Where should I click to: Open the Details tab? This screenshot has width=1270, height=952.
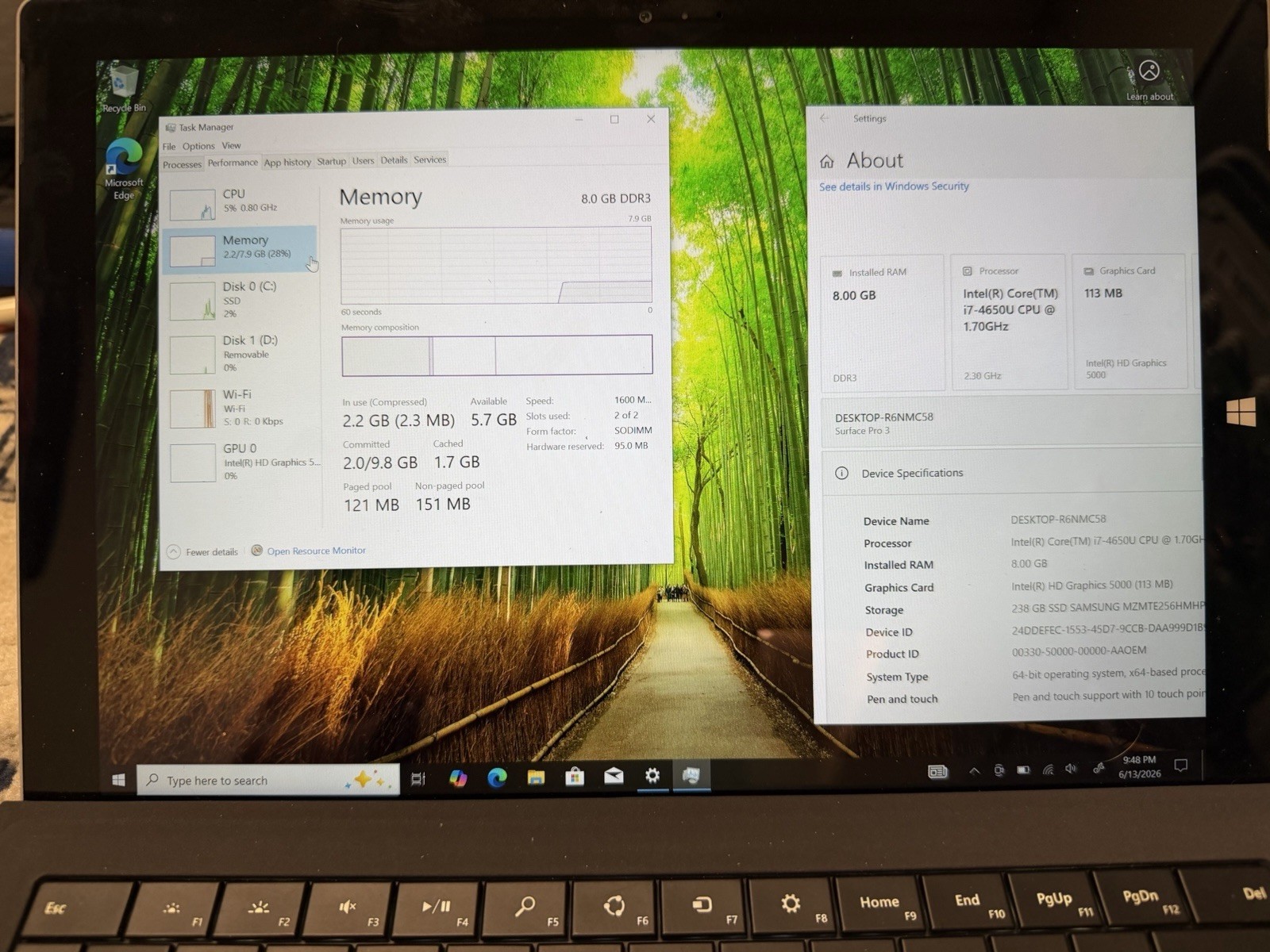pyautogui.click(x=394, y=159)
